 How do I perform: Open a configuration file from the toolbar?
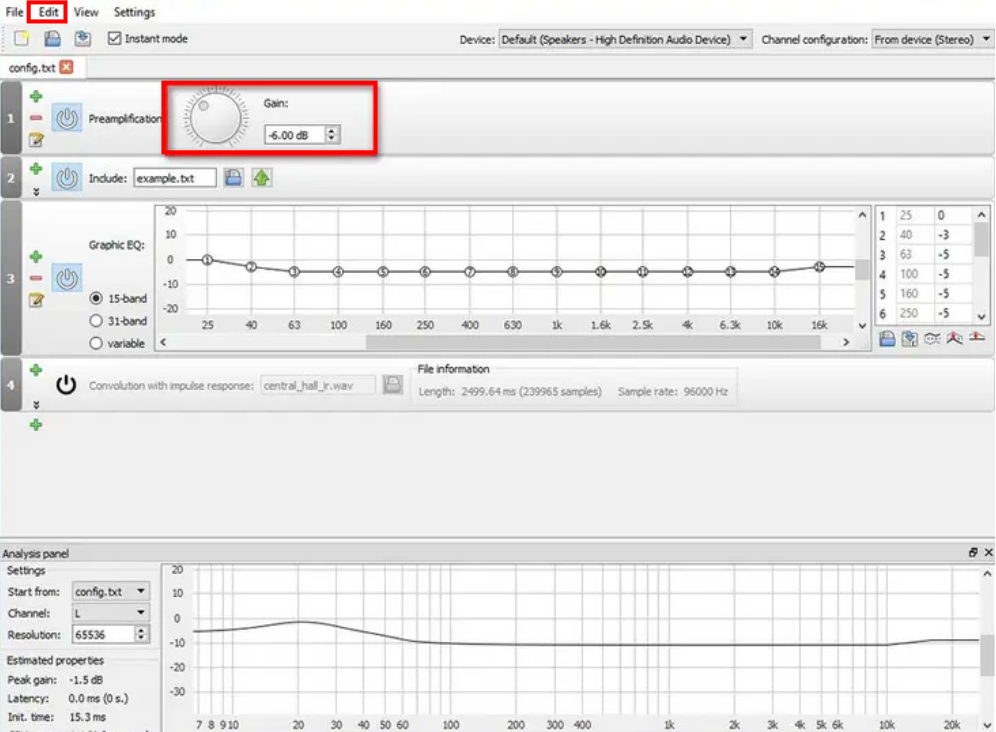tap(52, 39)
